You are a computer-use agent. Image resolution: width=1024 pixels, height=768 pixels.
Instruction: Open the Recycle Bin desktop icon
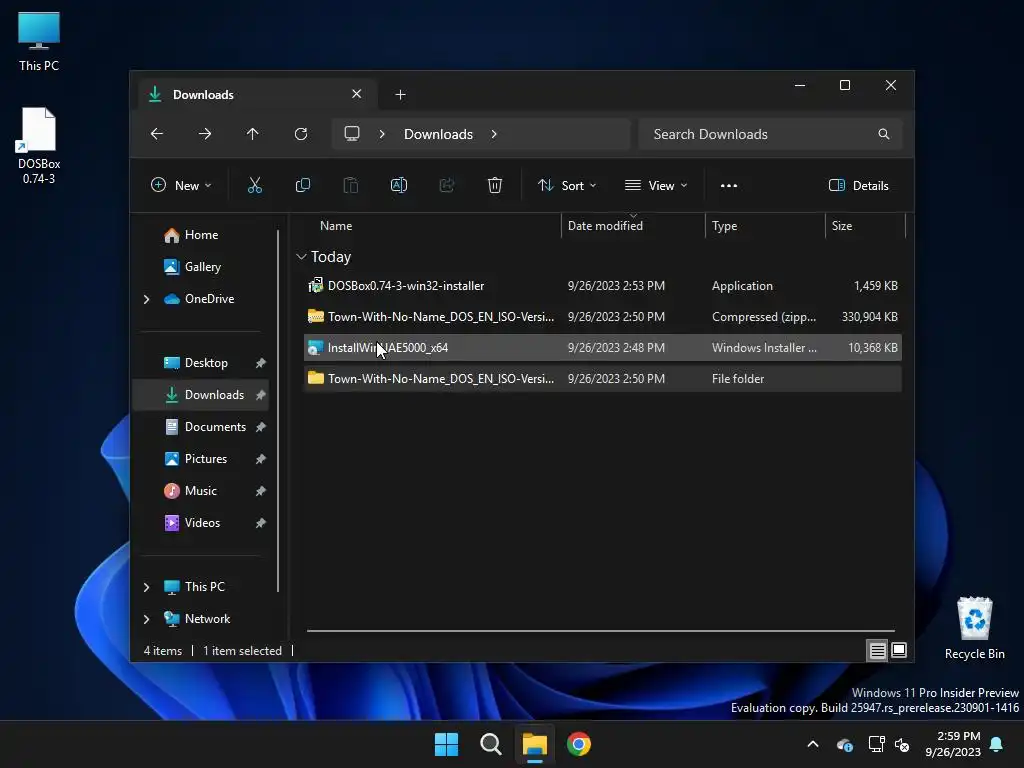974,628
